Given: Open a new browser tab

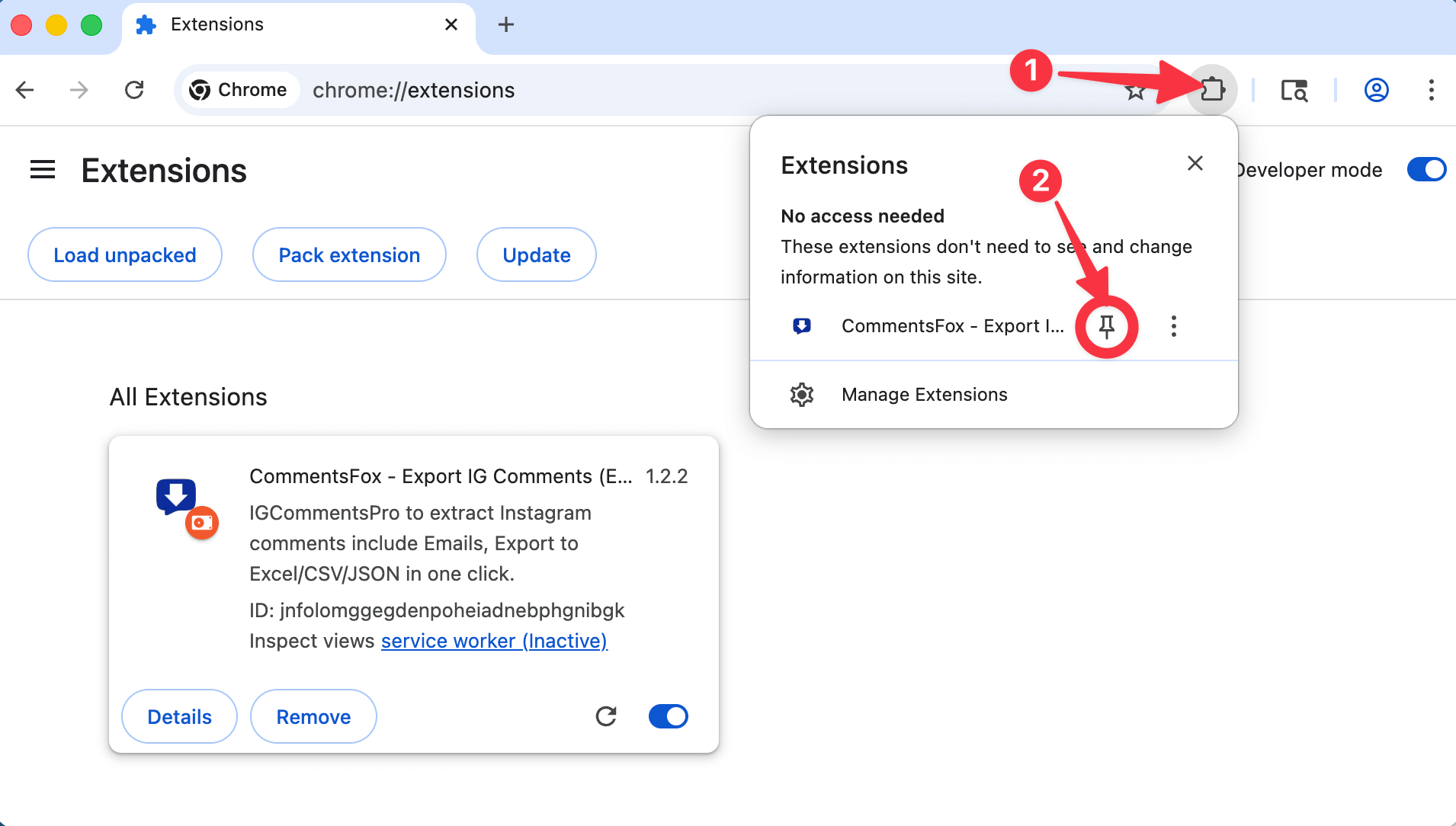Looking at the screenshot, I should pos(505,24).
